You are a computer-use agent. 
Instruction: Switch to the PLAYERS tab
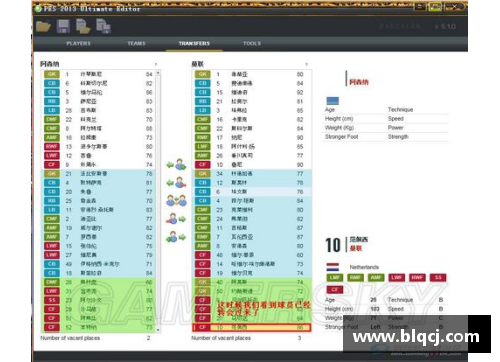[x=78, y=43]
